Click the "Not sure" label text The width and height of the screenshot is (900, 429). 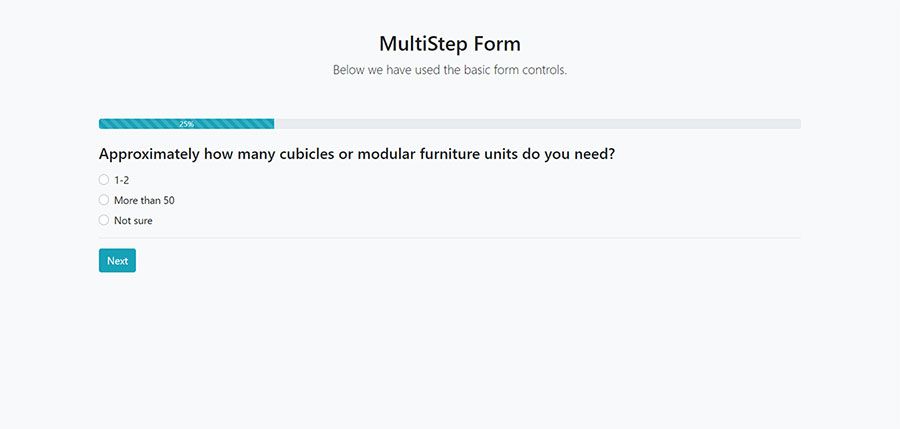pyautogui.click(x=133, y=220)
